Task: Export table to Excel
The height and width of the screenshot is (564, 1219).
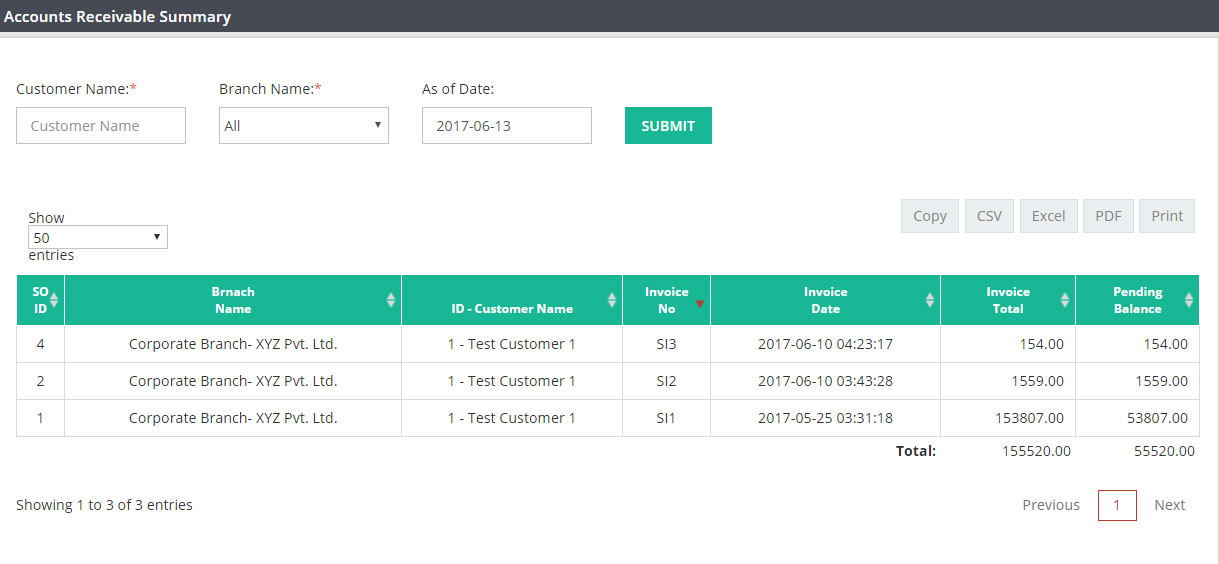Action: click(x=1048, y=216)
